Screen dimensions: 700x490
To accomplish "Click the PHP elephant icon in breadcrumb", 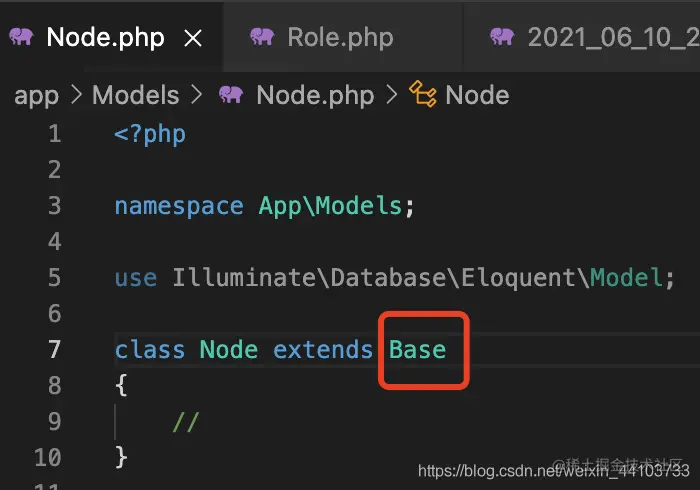I will tap(231, 95).
